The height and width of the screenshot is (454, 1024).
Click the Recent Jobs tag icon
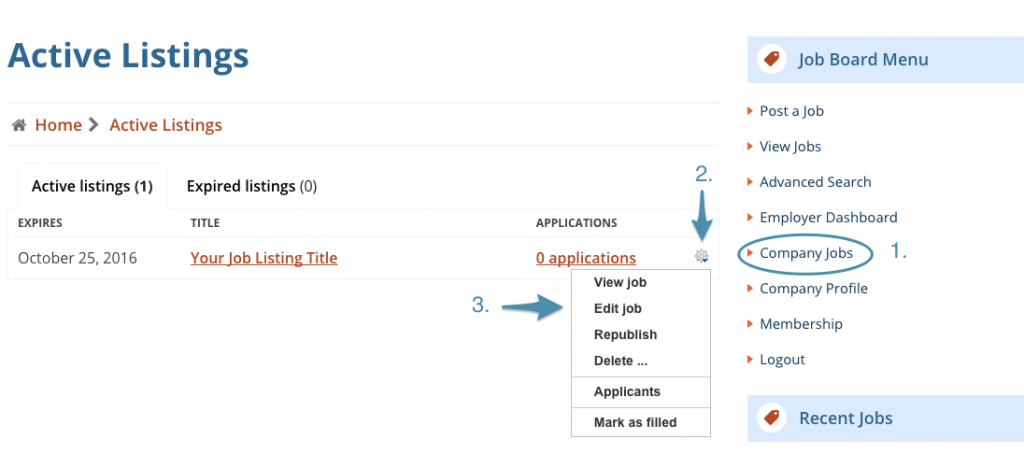771,418
